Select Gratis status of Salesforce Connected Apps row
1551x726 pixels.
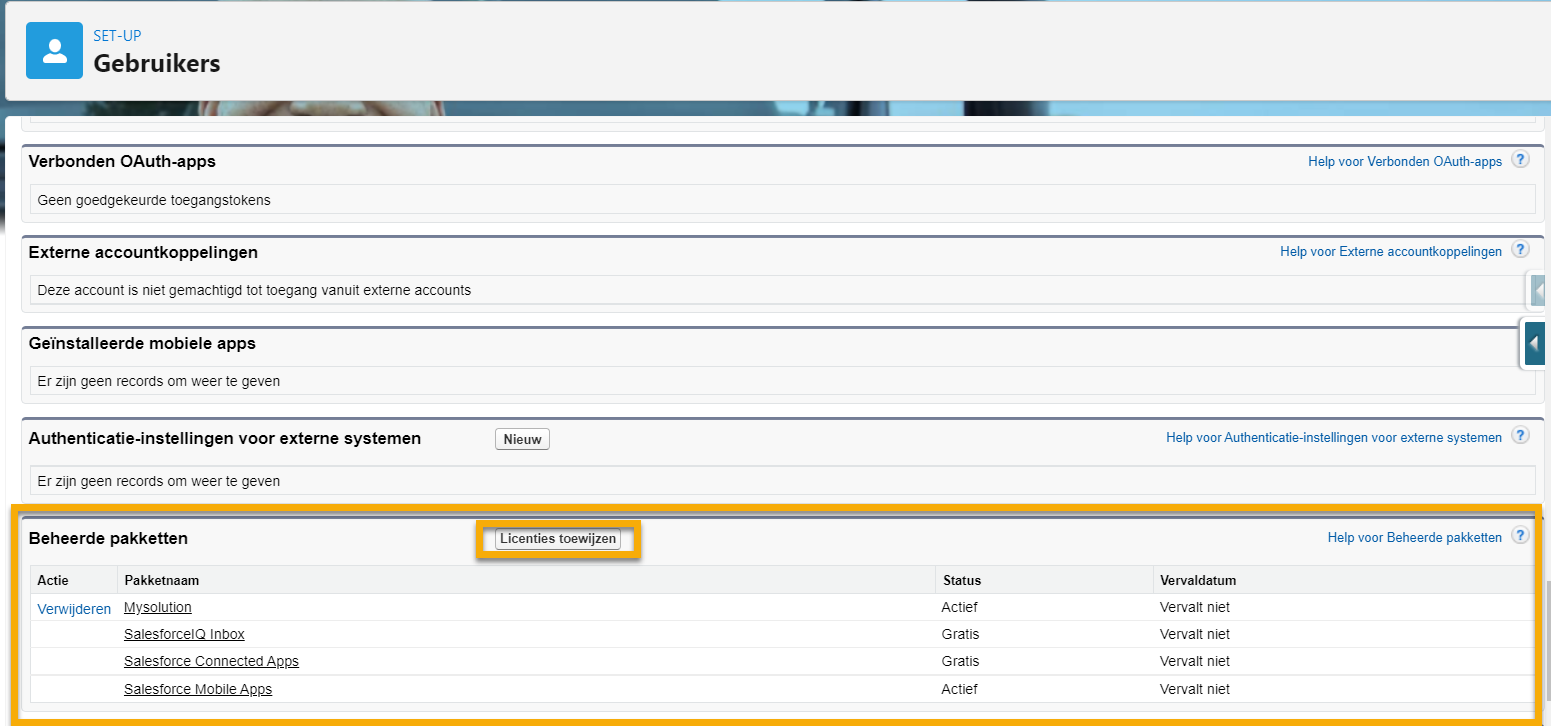(x=960, y=661)
